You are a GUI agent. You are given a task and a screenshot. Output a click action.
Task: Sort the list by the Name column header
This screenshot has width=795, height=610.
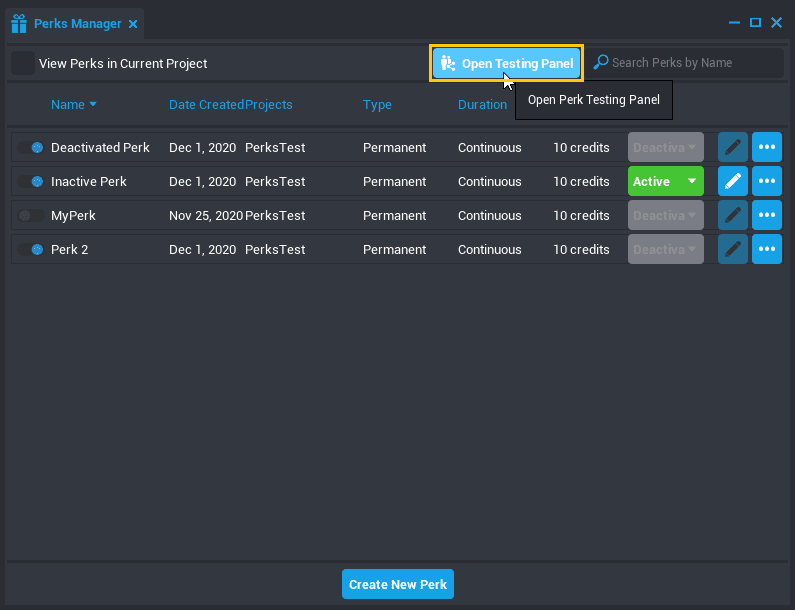coord(68,105)
